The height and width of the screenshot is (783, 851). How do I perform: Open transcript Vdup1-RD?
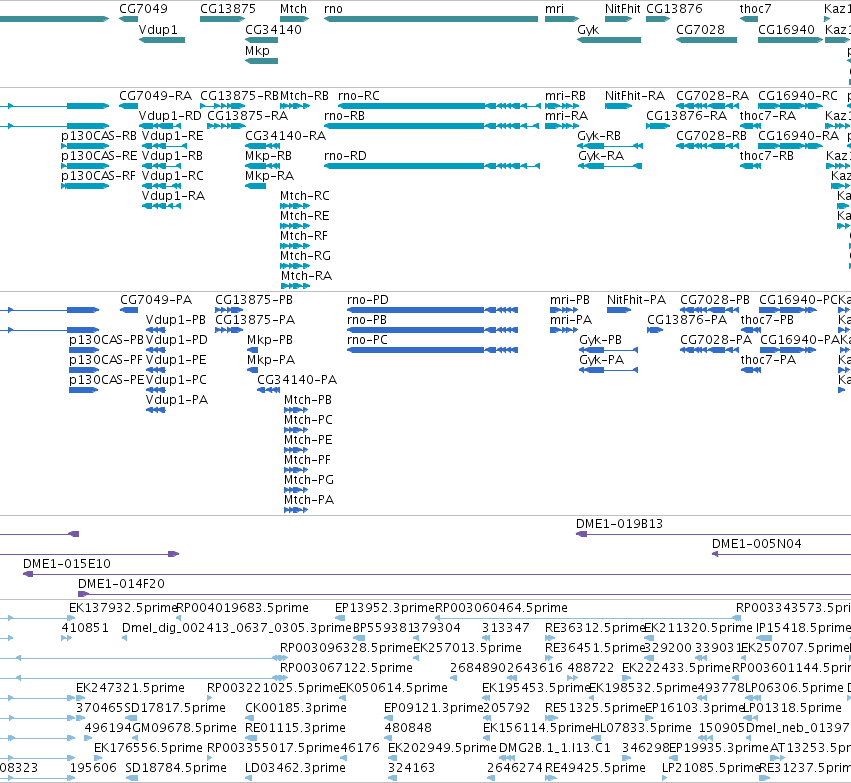(x=170, y=116)
